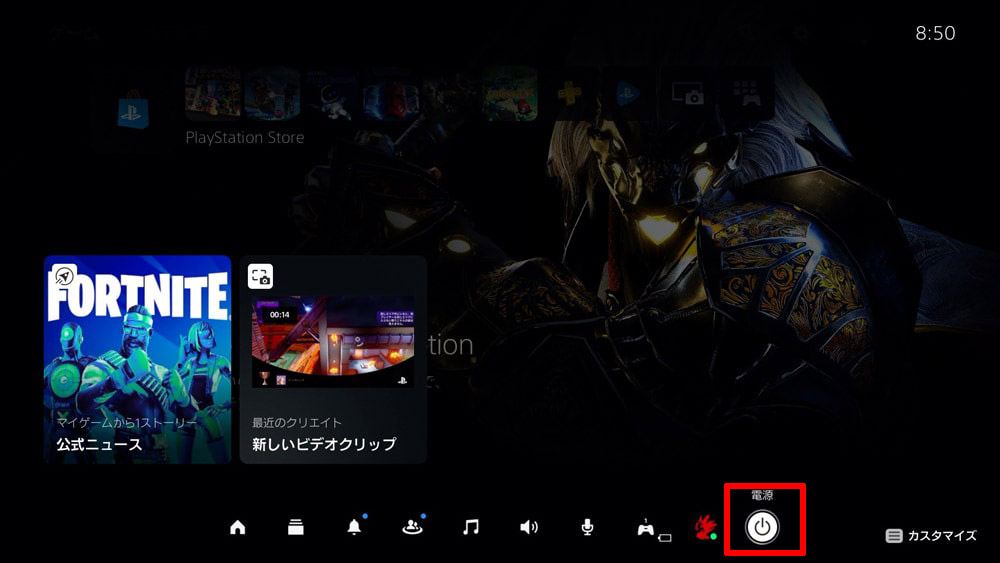Open the red profile avatar icon
The image size is (1000, 563).
[705, 527]
